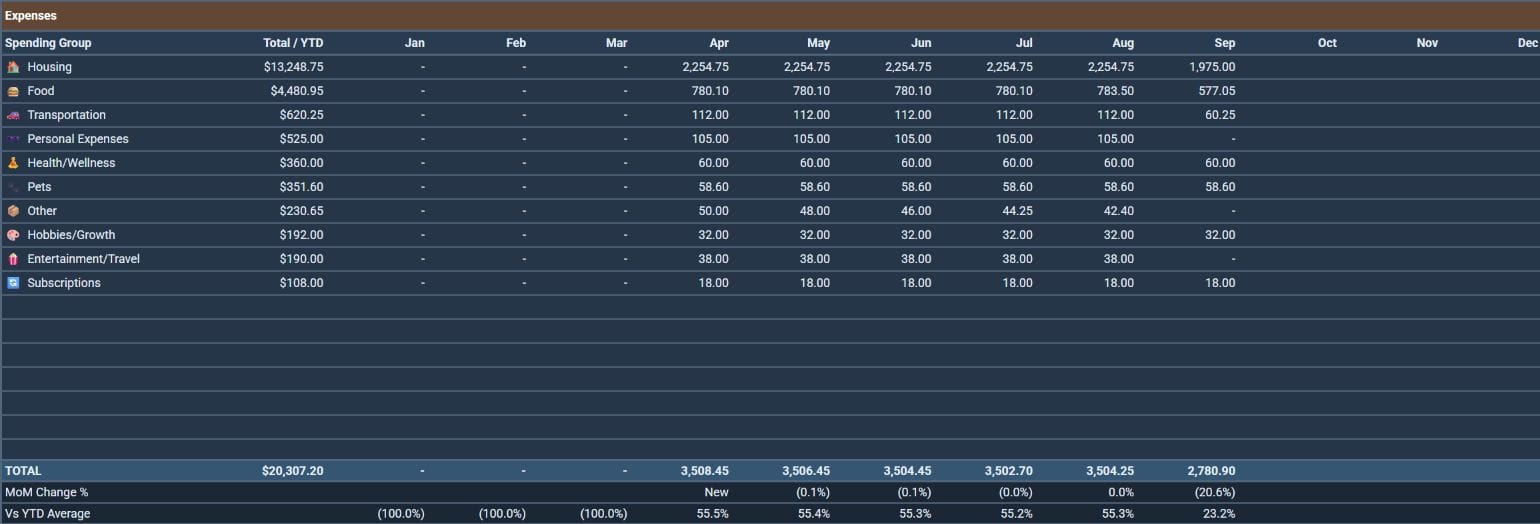Viewport: 1540px width, 524px height.
Task: Select the Mar column header
Action: click(x=617, y=43)
